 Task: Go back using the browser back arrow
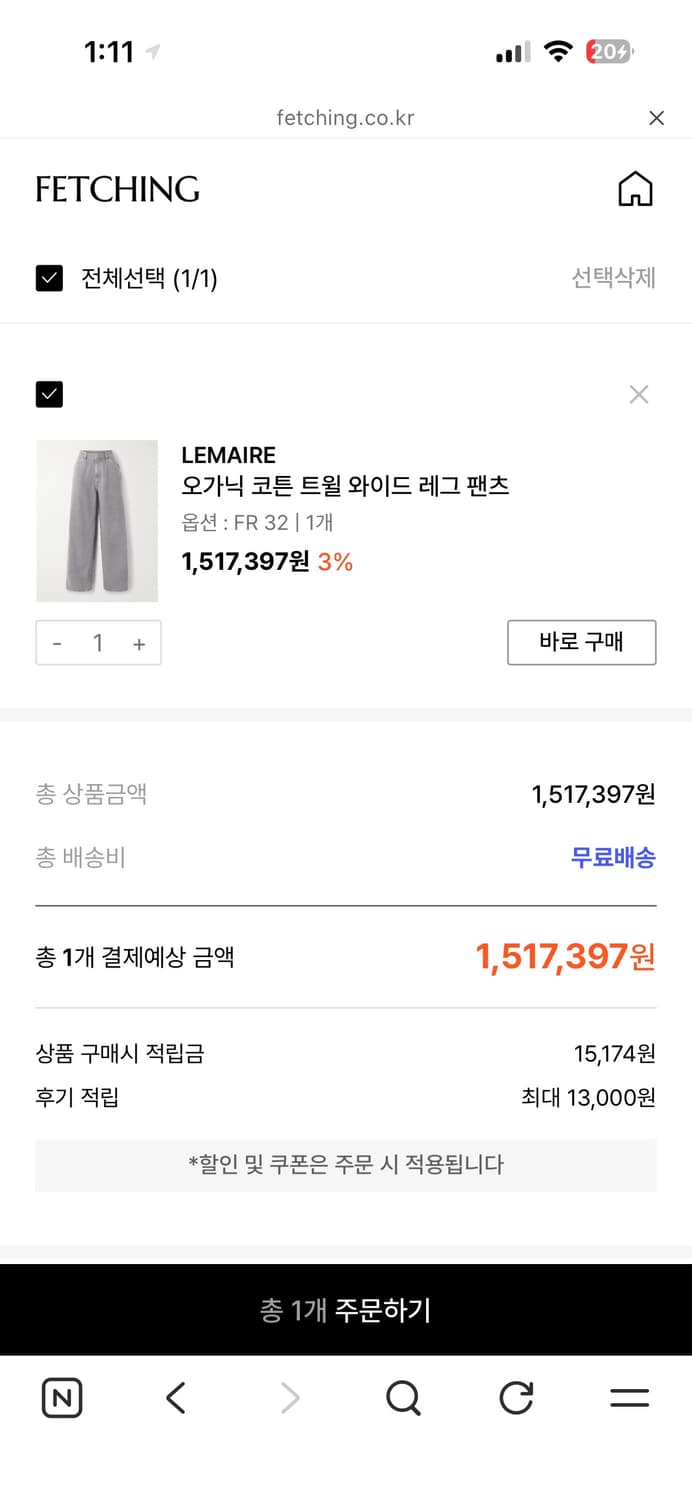175,1398
